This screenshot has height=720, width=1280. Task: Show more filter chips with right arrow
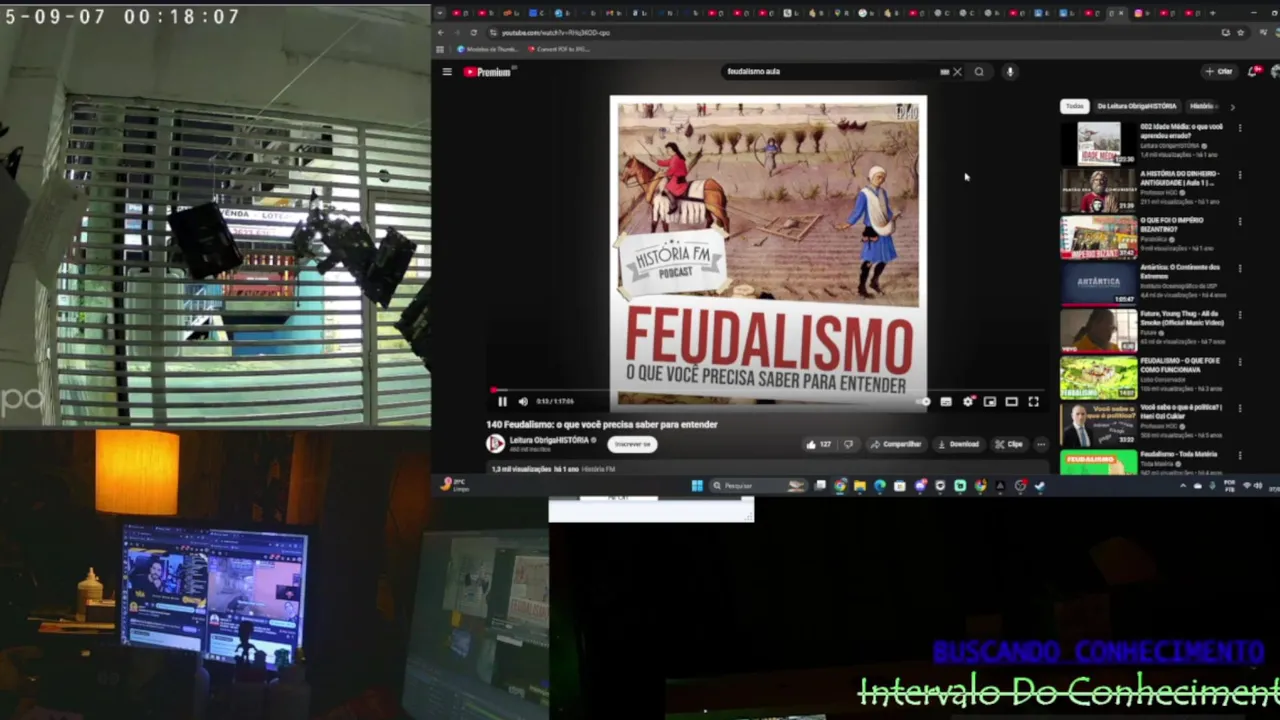[x=1232, y=106]
